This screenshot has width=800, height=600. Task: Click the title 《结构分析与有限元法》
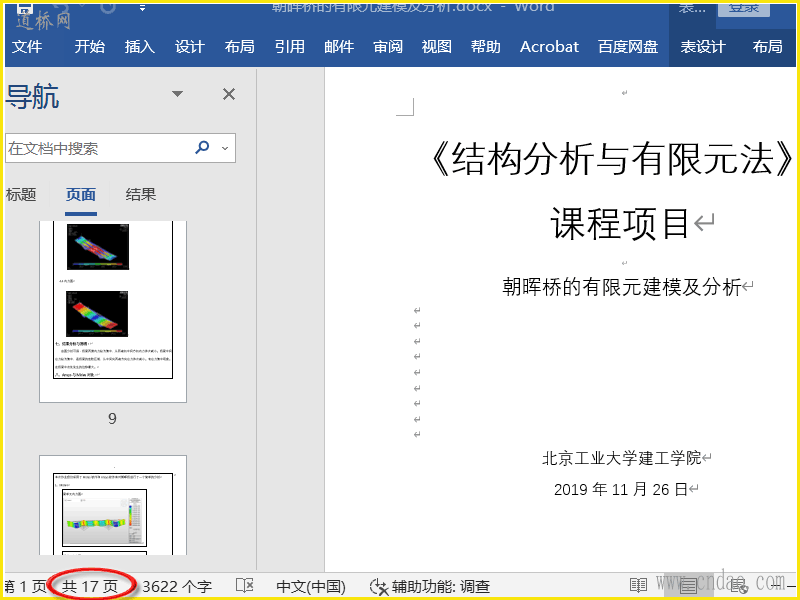(x=611, y=160)
